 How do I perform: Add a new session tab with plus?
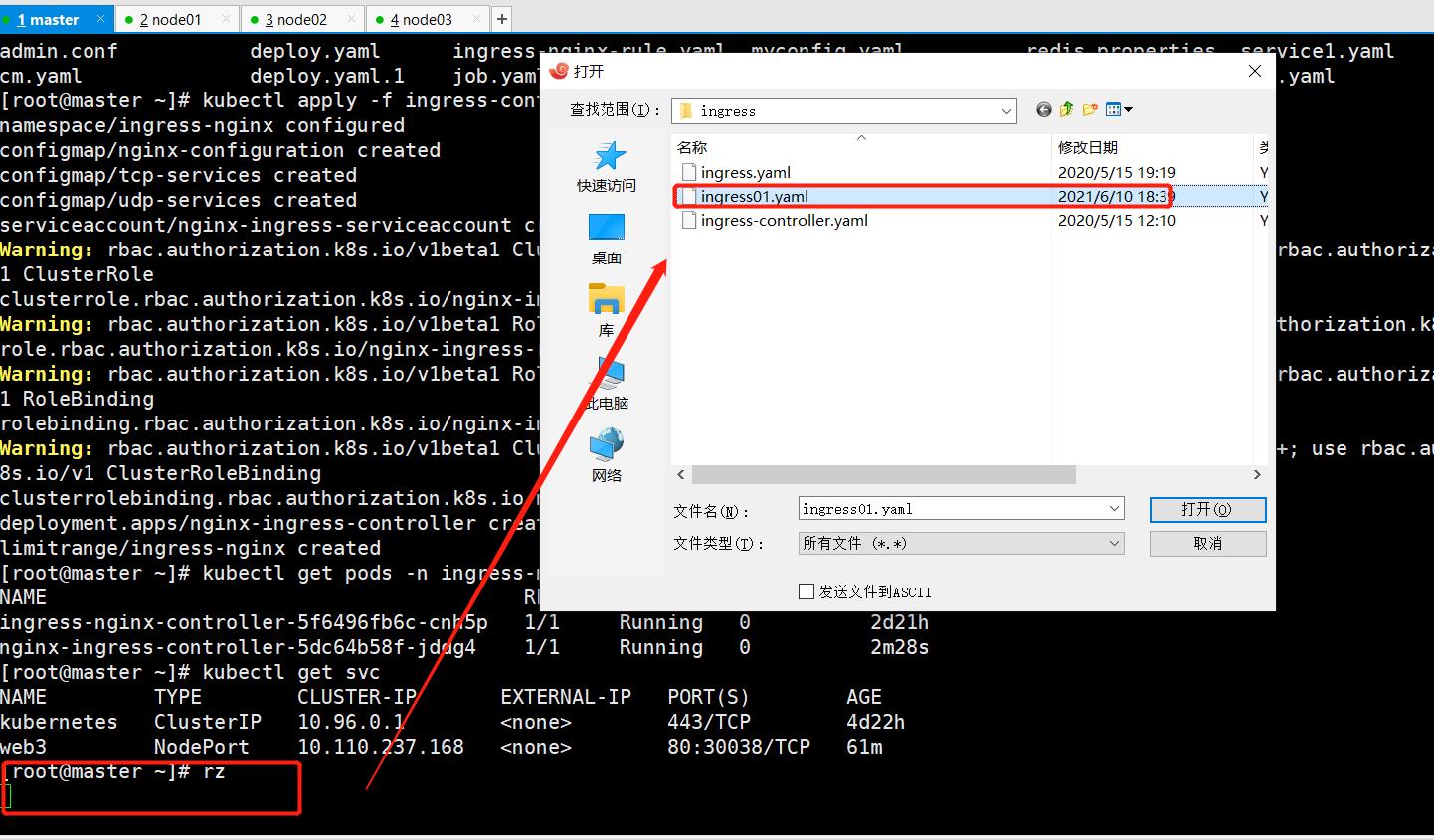[502, 19]
